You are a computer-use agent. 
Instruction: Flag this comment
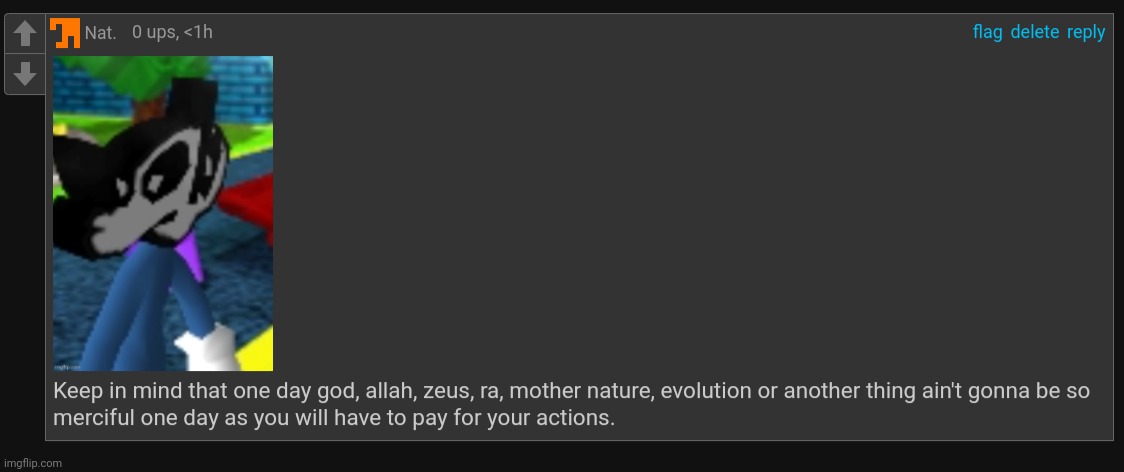point(987,32)
